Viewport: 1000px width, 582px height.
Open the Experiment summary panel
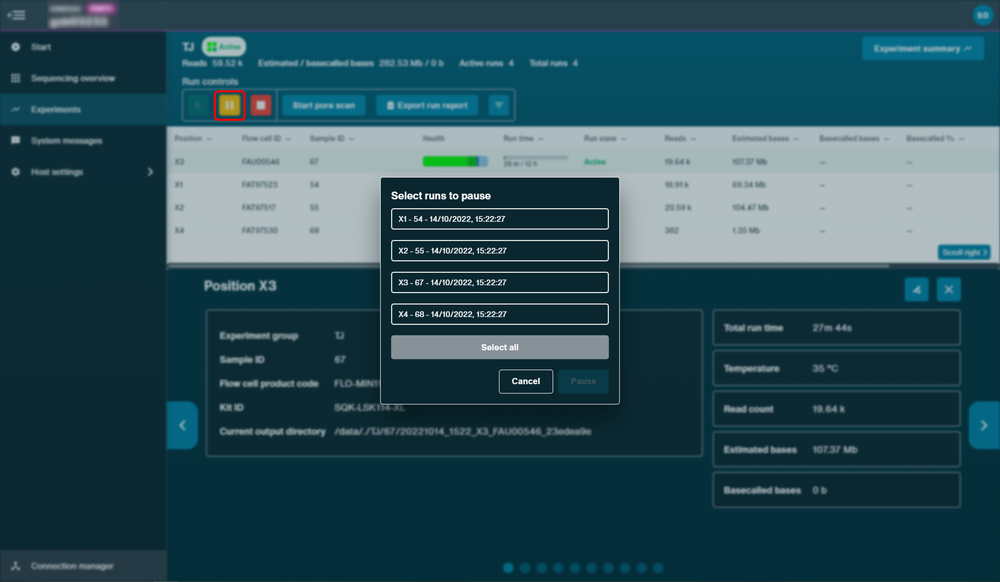[x=922, y=48]
